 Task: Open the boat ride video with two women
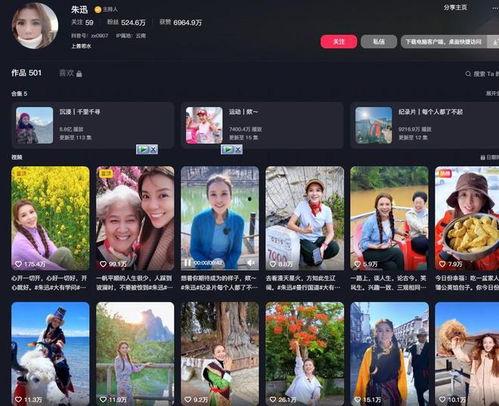[x=389, y=218]
